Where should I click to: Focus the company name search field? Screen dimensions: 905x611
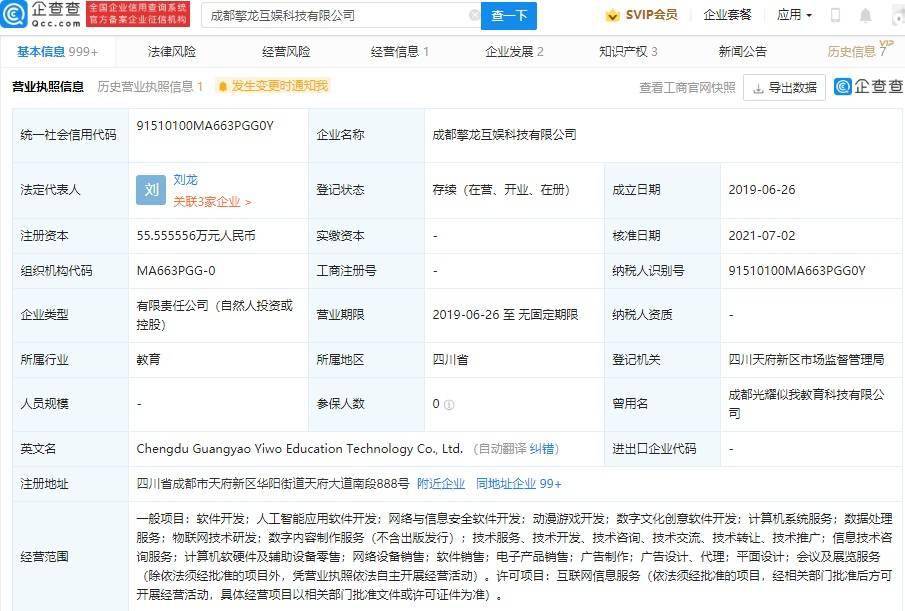(341, 16)
